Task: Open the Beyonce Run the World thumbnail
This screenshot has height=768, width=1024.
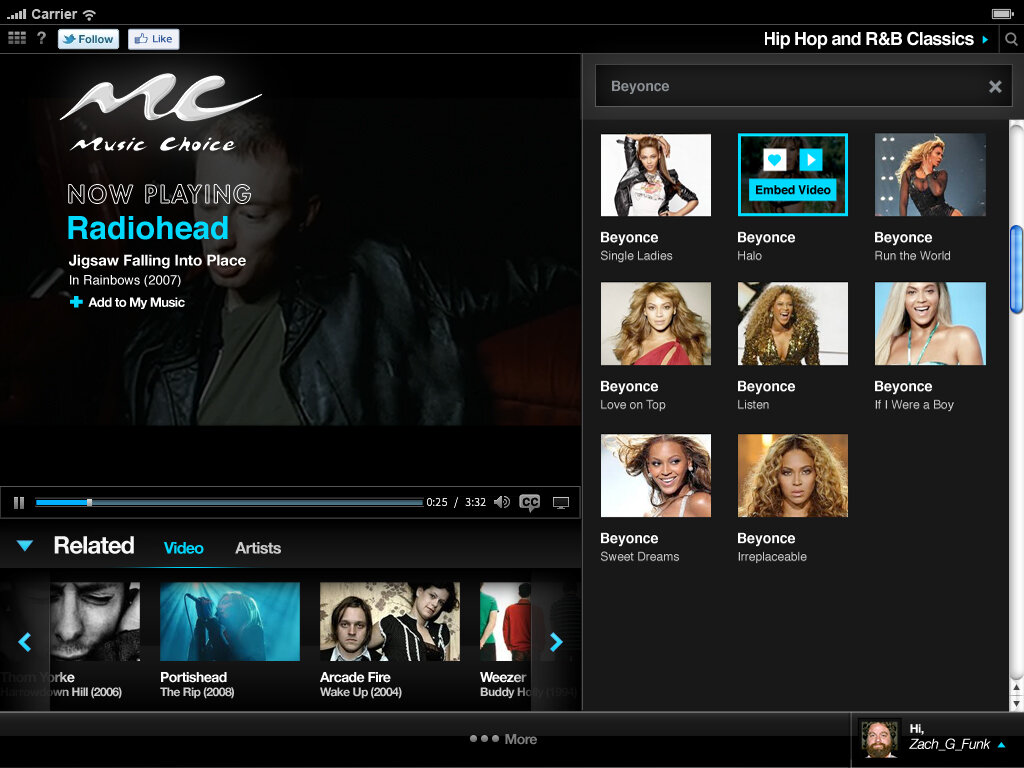Action: pos(930,175)
